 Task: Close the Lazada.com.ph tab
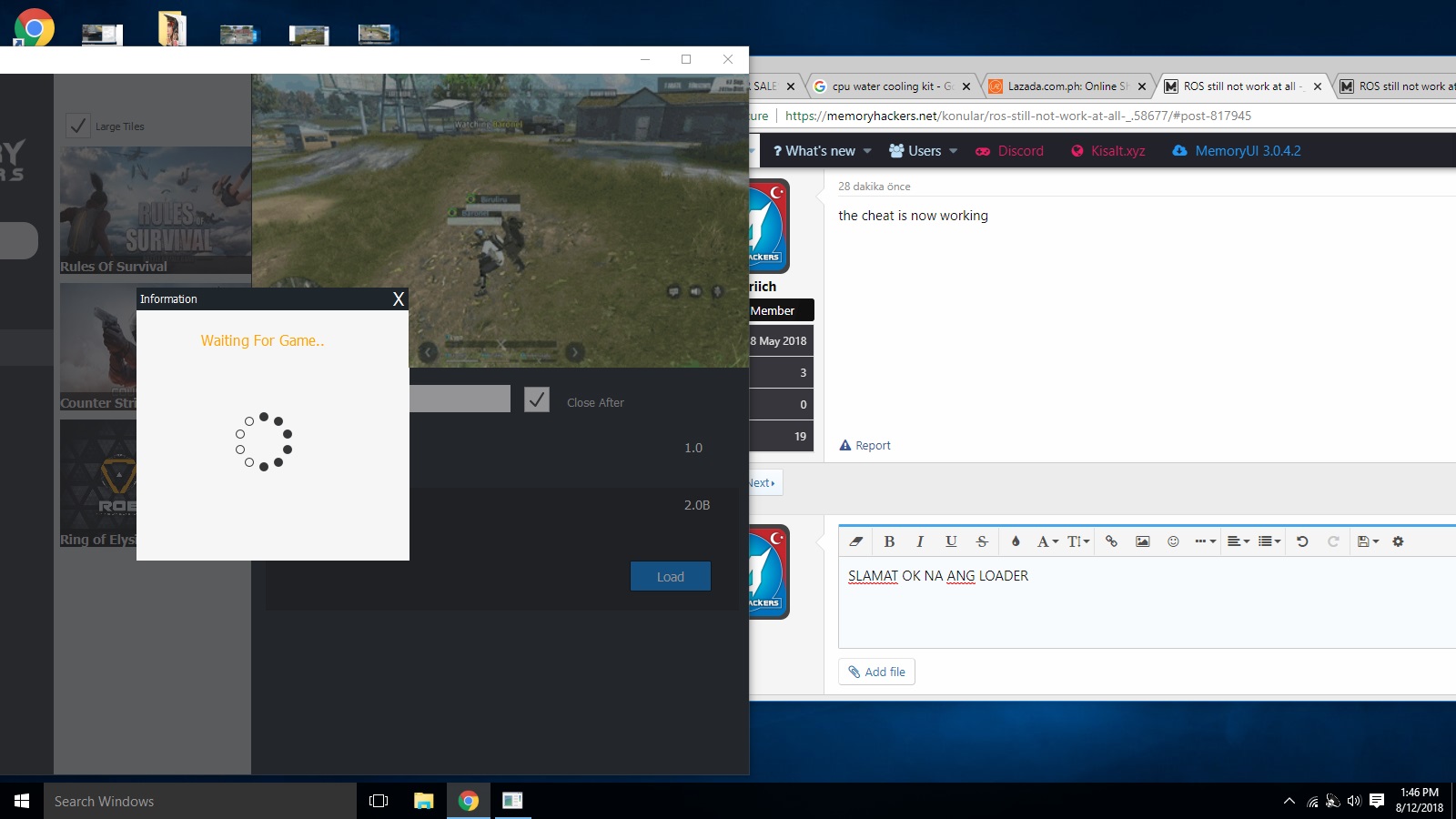click(x=1142, y=86)
